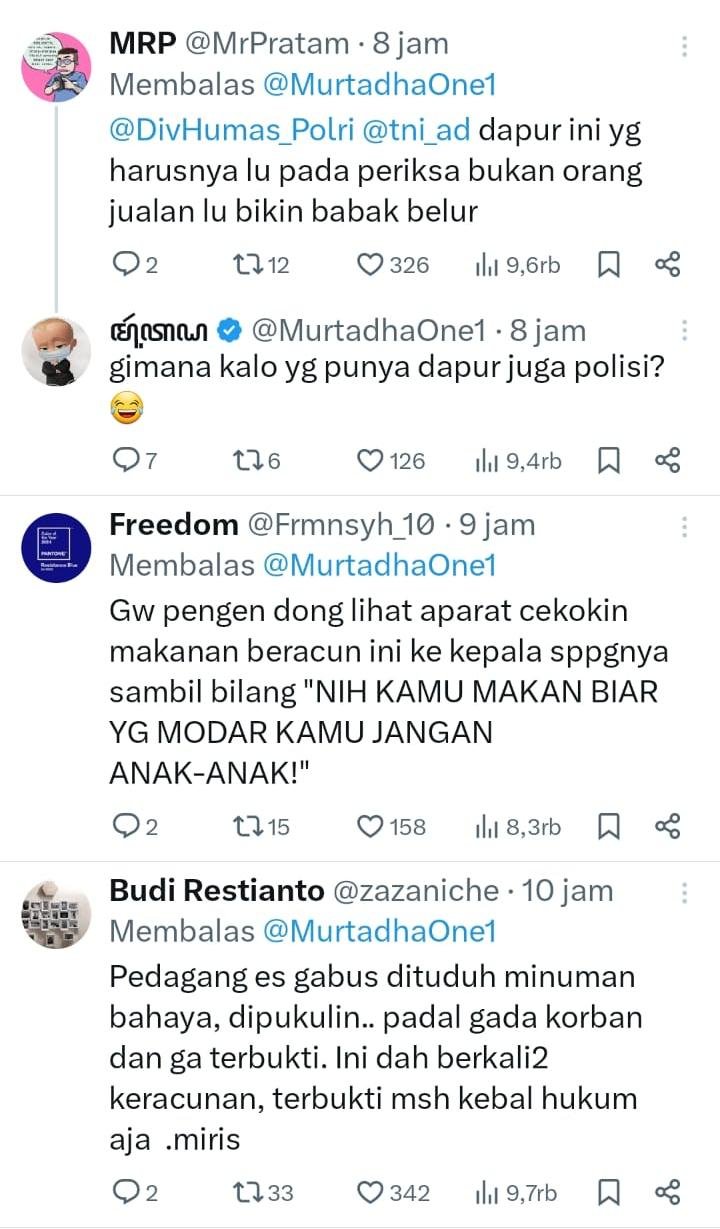Open more options on MRP's tweet
720x1229 pixels.
[685, 47]
